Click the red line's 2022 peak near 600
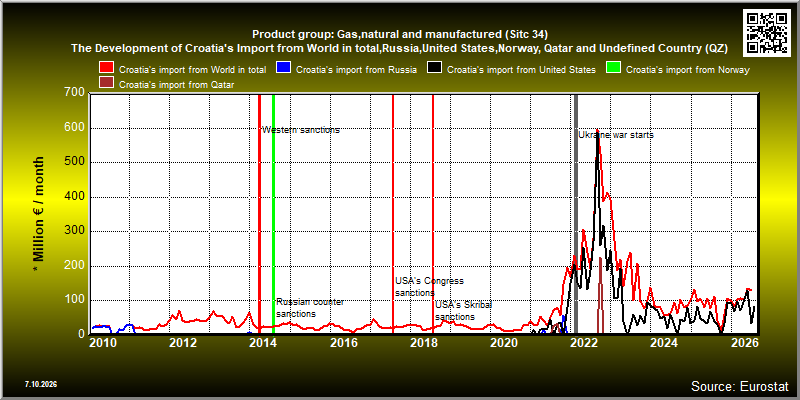 click(597, 132)
